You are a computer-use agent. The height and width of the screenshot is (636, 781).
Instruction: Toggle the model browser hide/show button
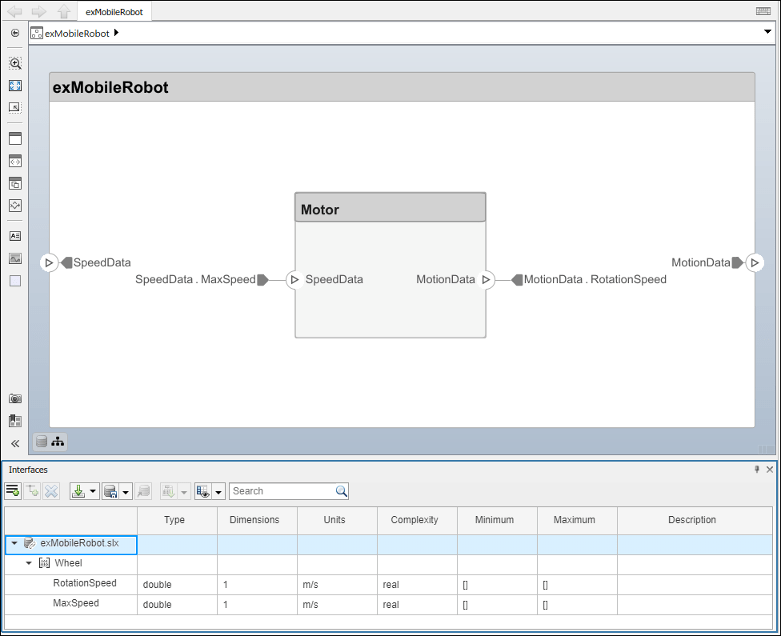[15, 33]
